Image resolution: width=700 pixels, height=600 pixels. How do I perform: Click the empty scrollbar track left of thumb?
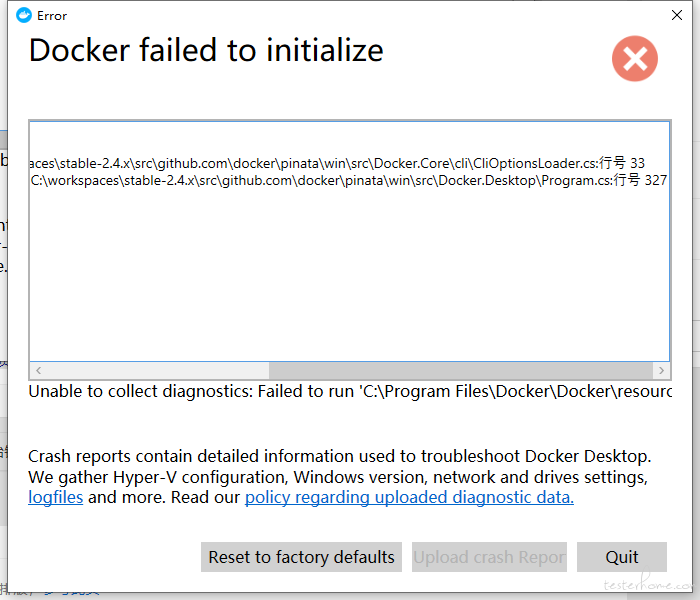click(x=158, y=371)
